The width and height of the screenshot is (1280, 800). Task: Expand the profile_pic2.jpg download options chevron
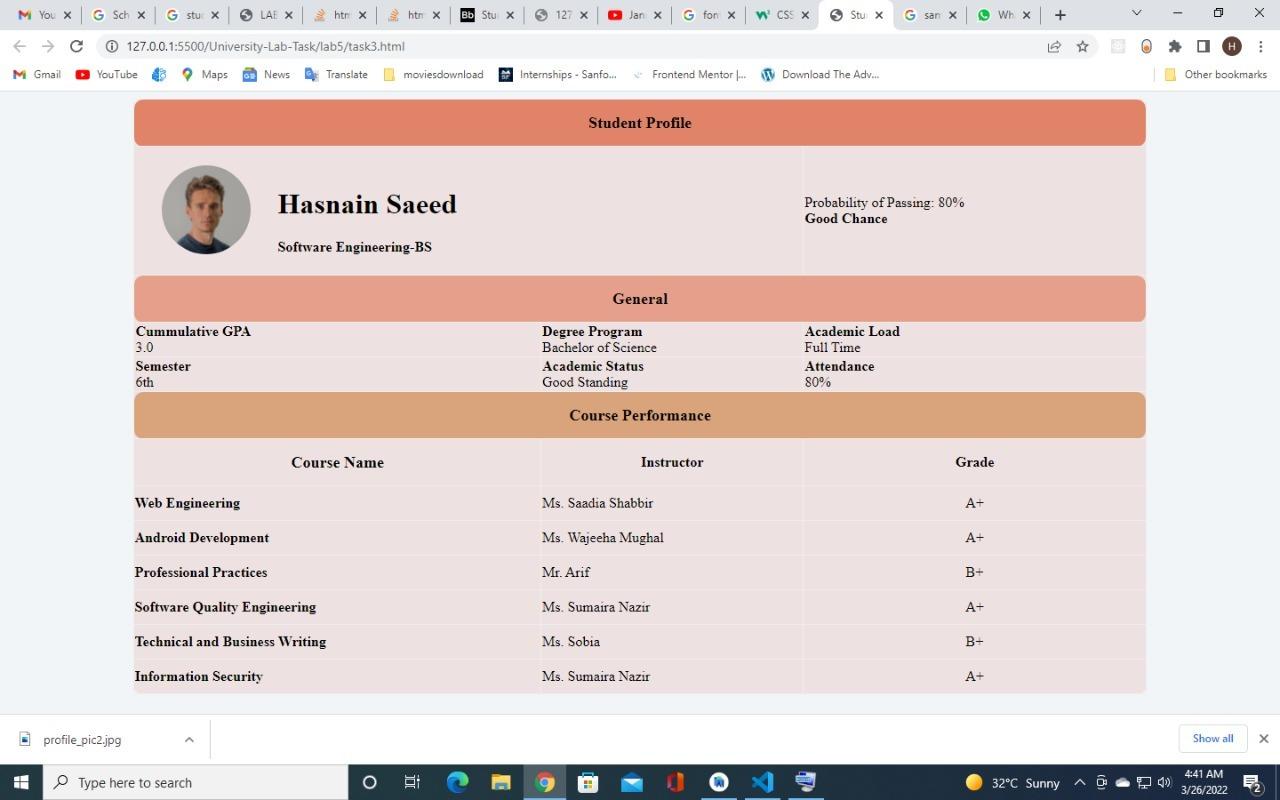(189, 739)
